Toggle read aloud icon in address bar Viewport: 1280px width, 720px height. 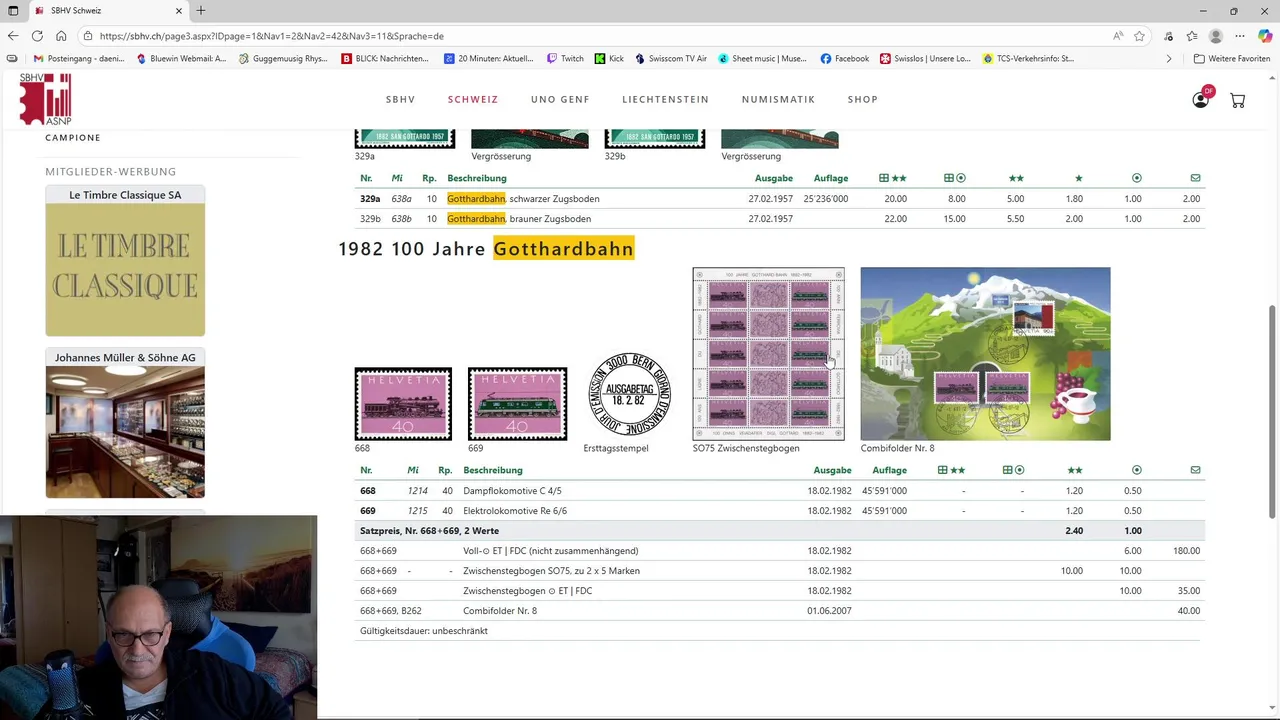(x=1118, y=36)
